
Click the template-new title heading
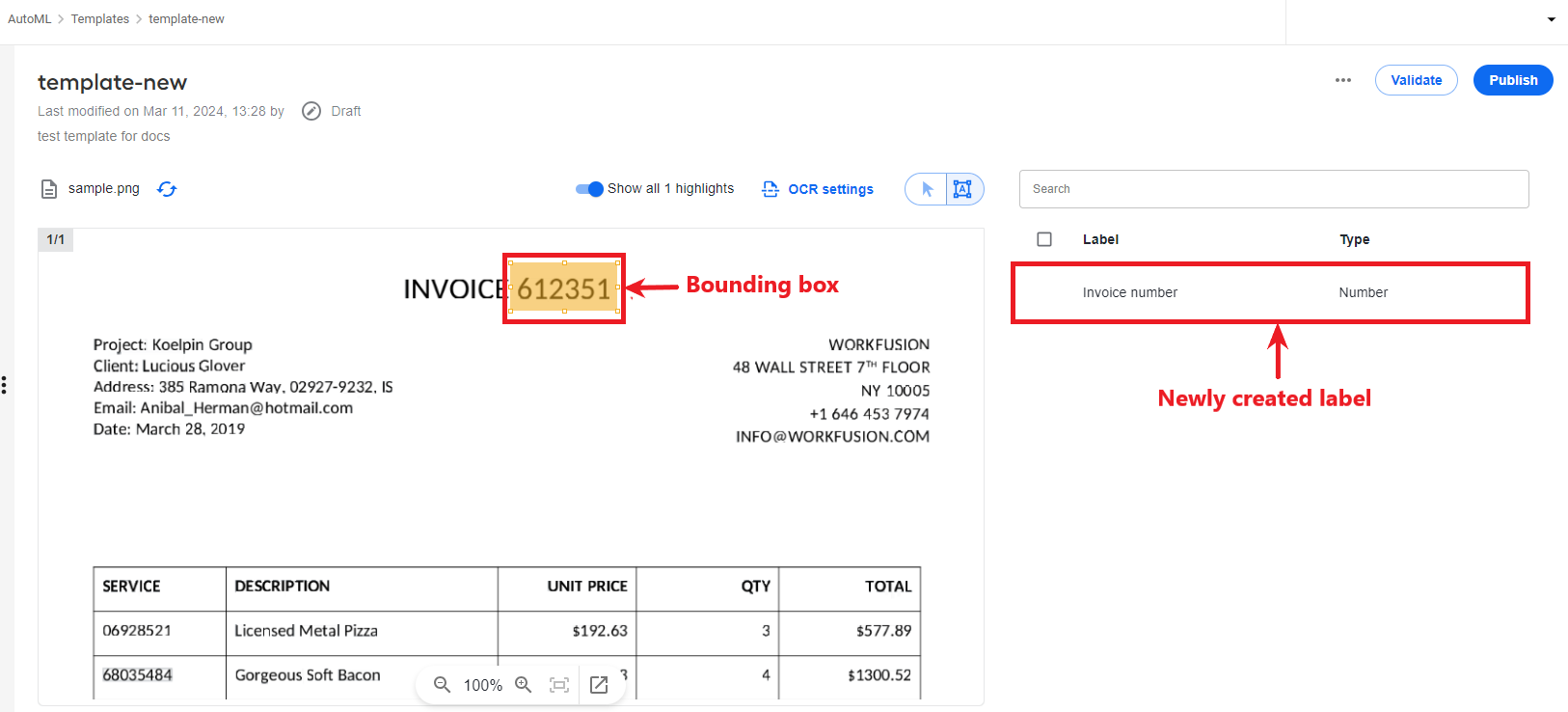(x=113, y=83)
